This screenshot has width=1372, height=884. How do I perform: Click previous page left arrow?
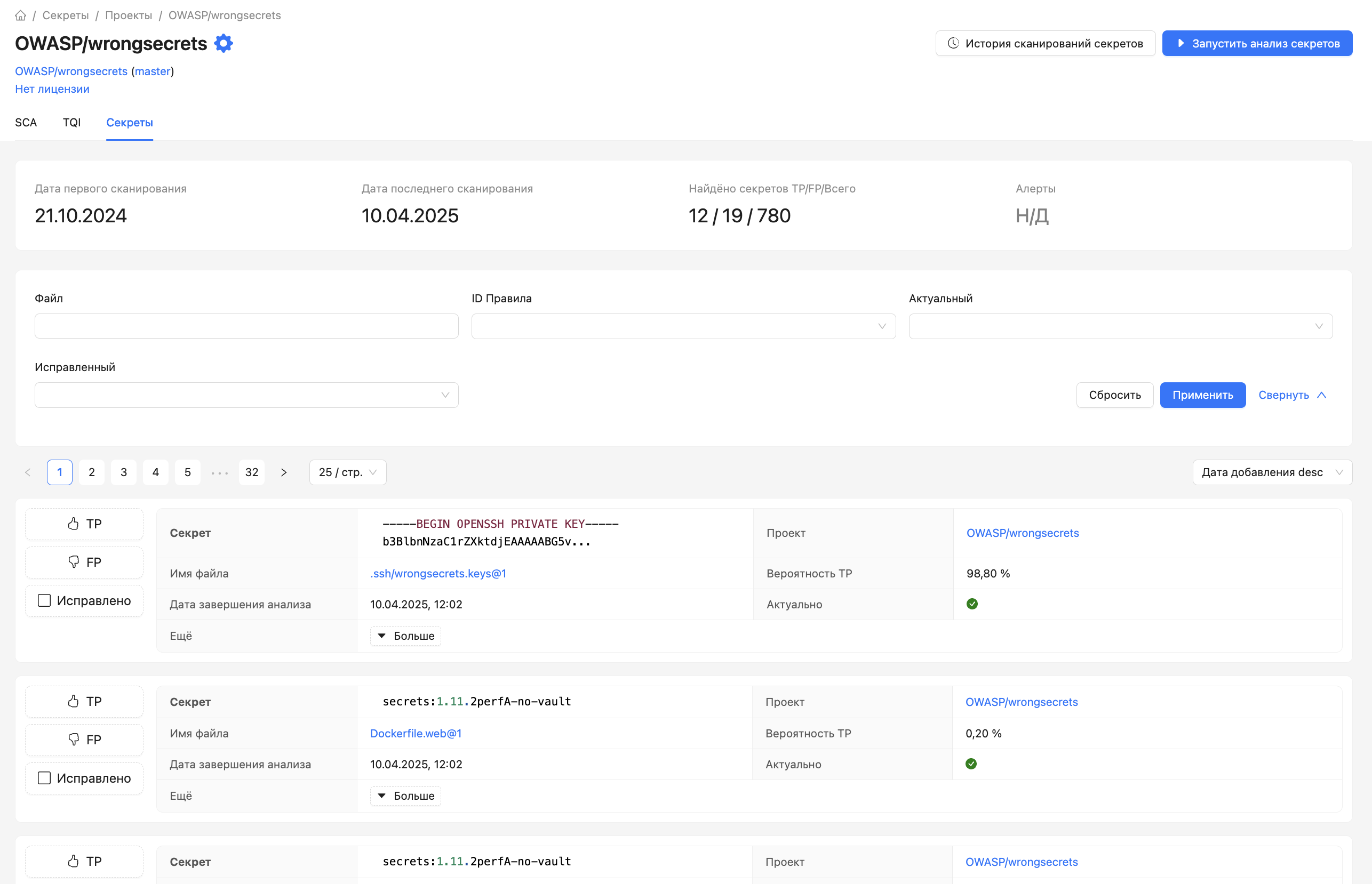(28, 472)
